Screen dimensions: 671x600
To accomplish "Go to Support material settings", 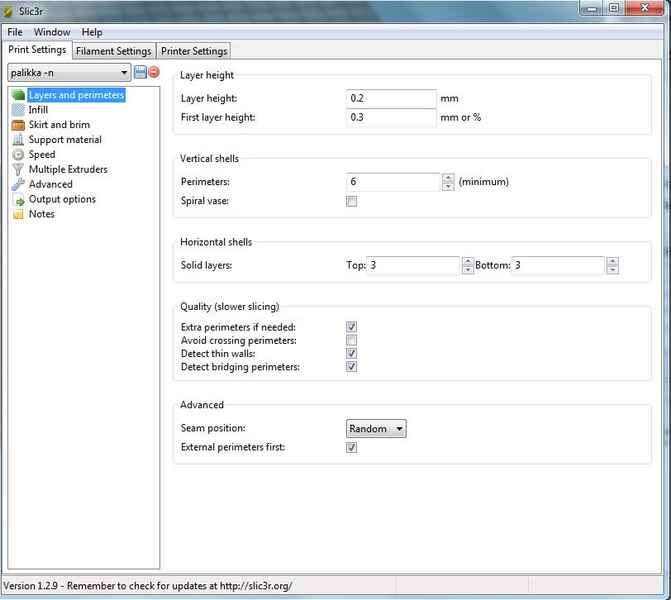I will pos(65,140).
